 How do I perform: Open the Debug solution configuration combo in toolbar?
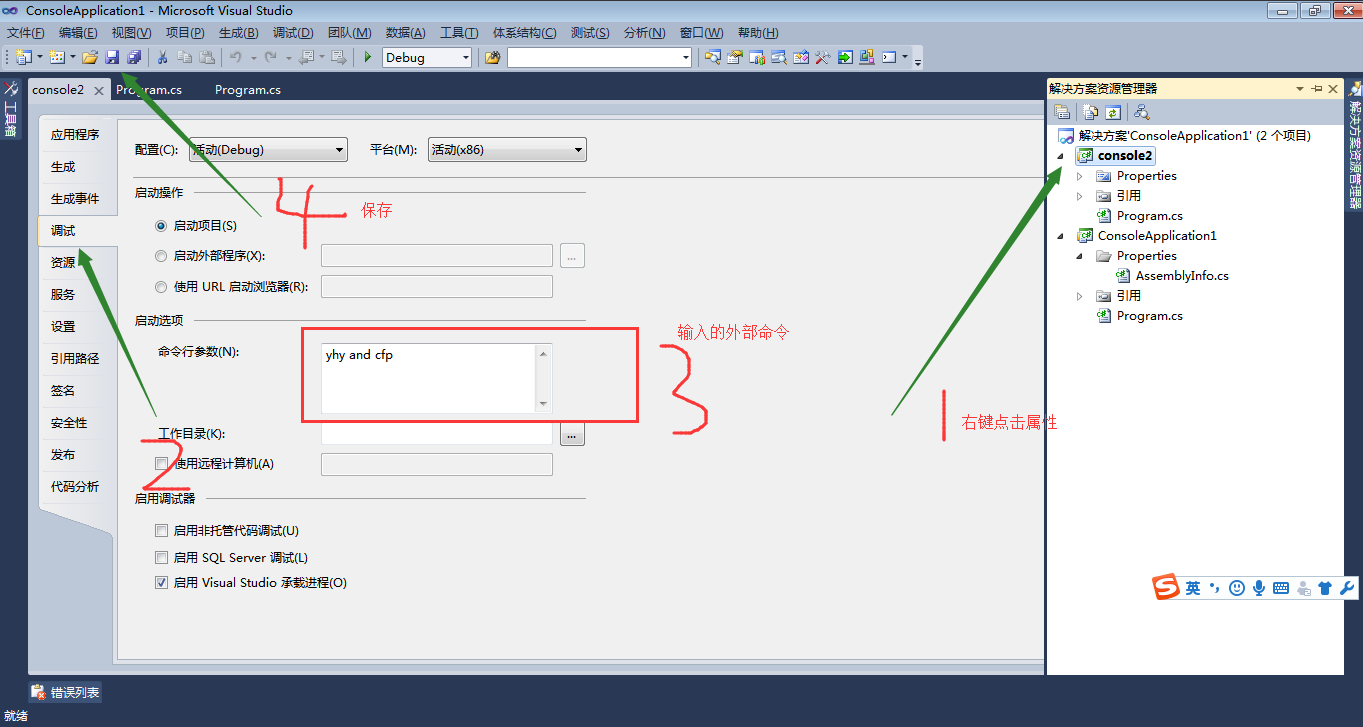(427, 58)
